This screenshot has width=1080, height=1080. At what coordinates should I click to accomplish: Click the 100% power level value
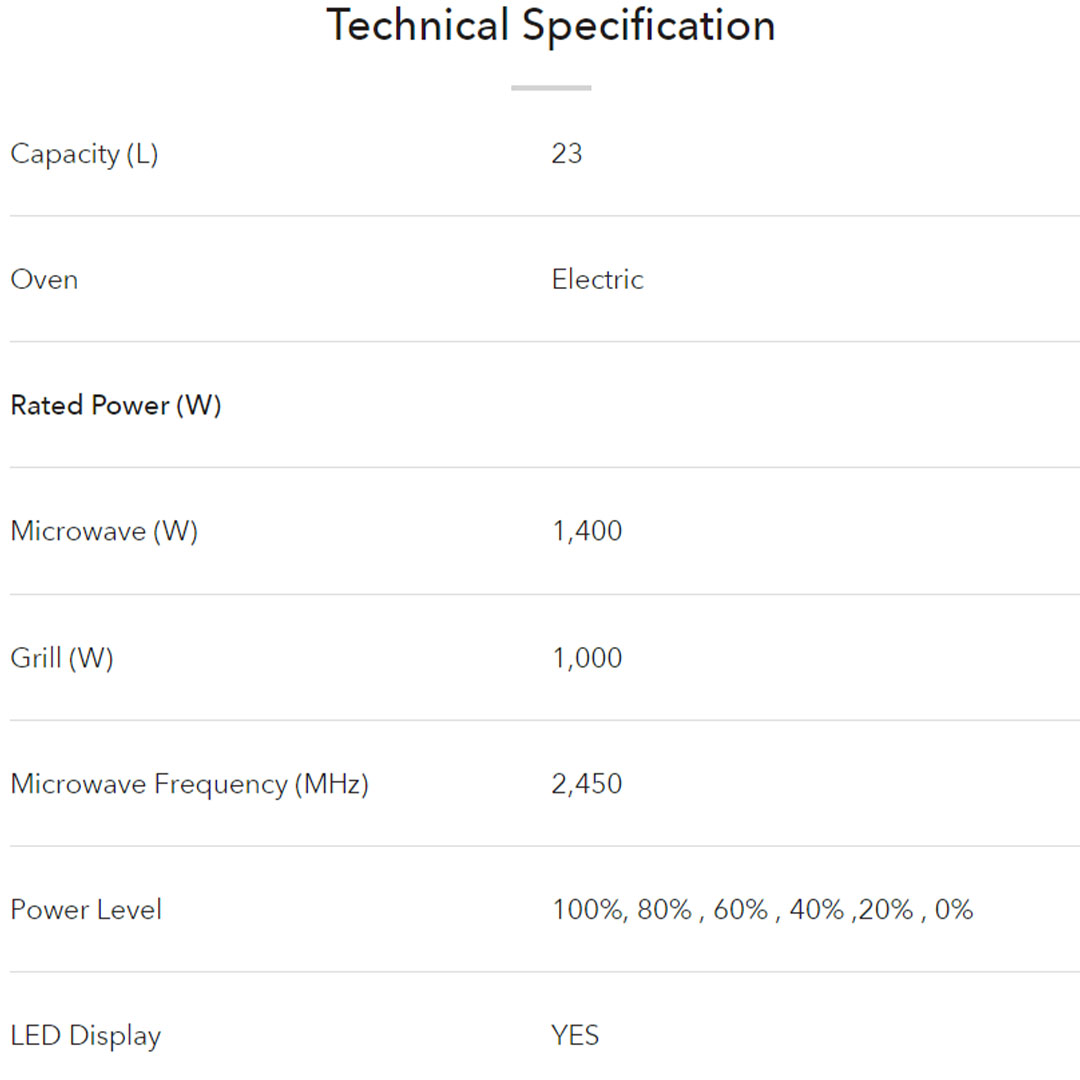[588, 910]
